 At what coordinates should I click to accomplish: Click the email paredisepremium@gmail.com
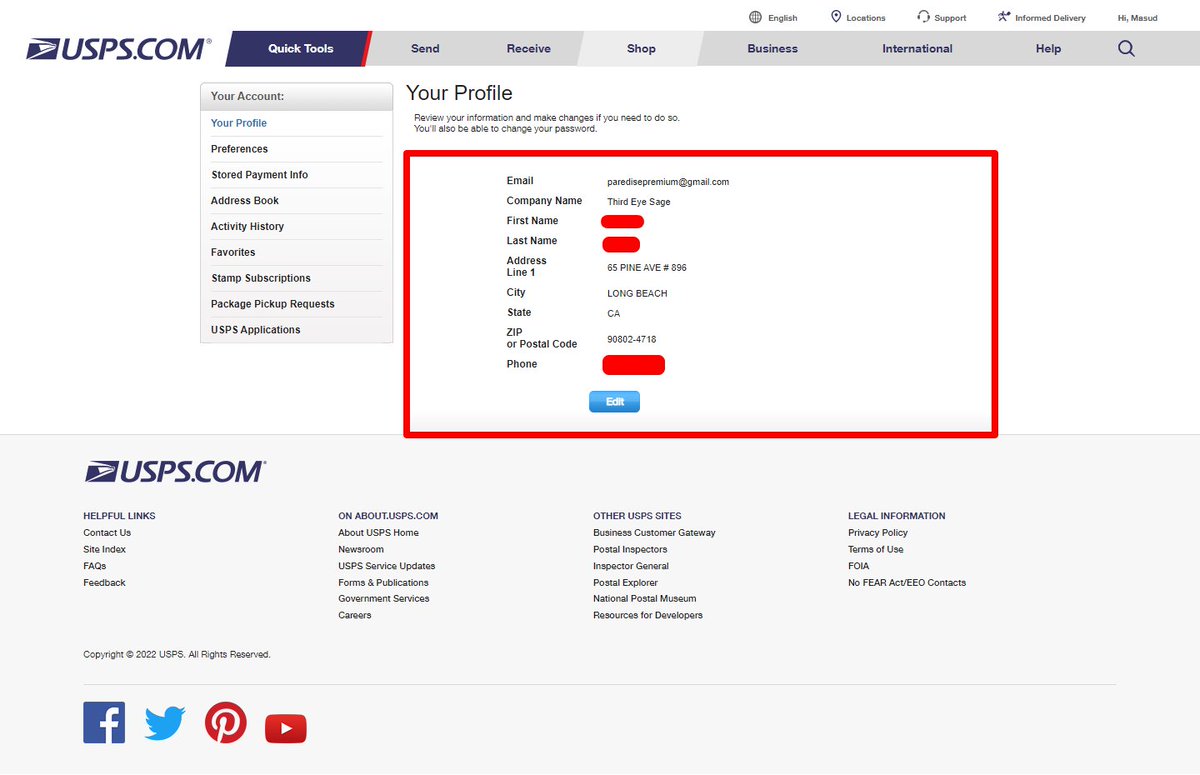[x=668, y=182]
